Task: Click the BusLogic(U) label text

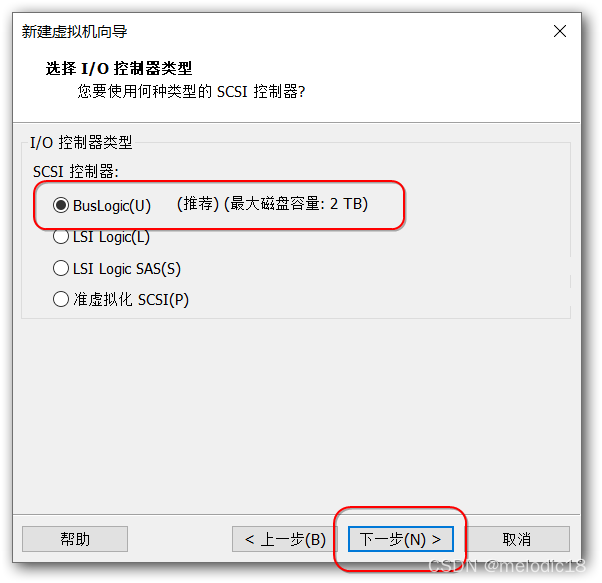Action: point(112,206)
